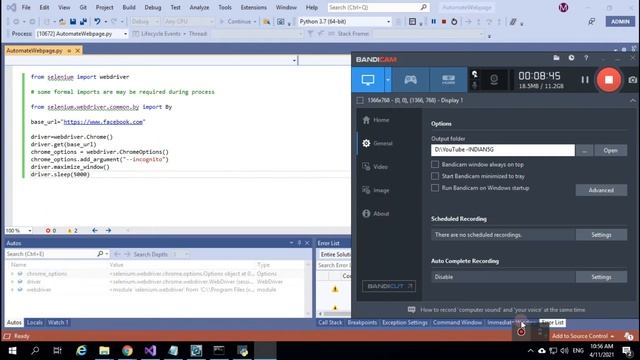Open Add to Source Control in status bar
The width and height of the screenshot is (640, 360).
pyautogui.click(x=583, y=336)
